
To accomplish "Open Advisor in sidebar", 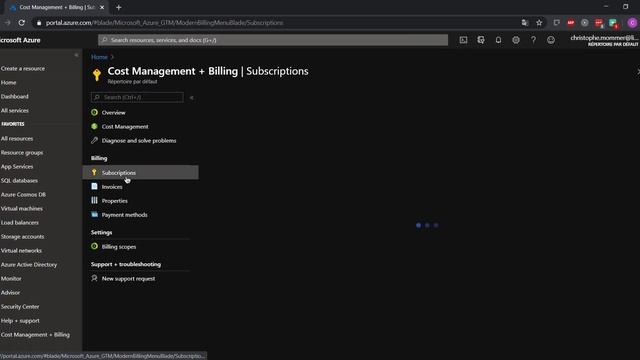I will coord(10,293).
